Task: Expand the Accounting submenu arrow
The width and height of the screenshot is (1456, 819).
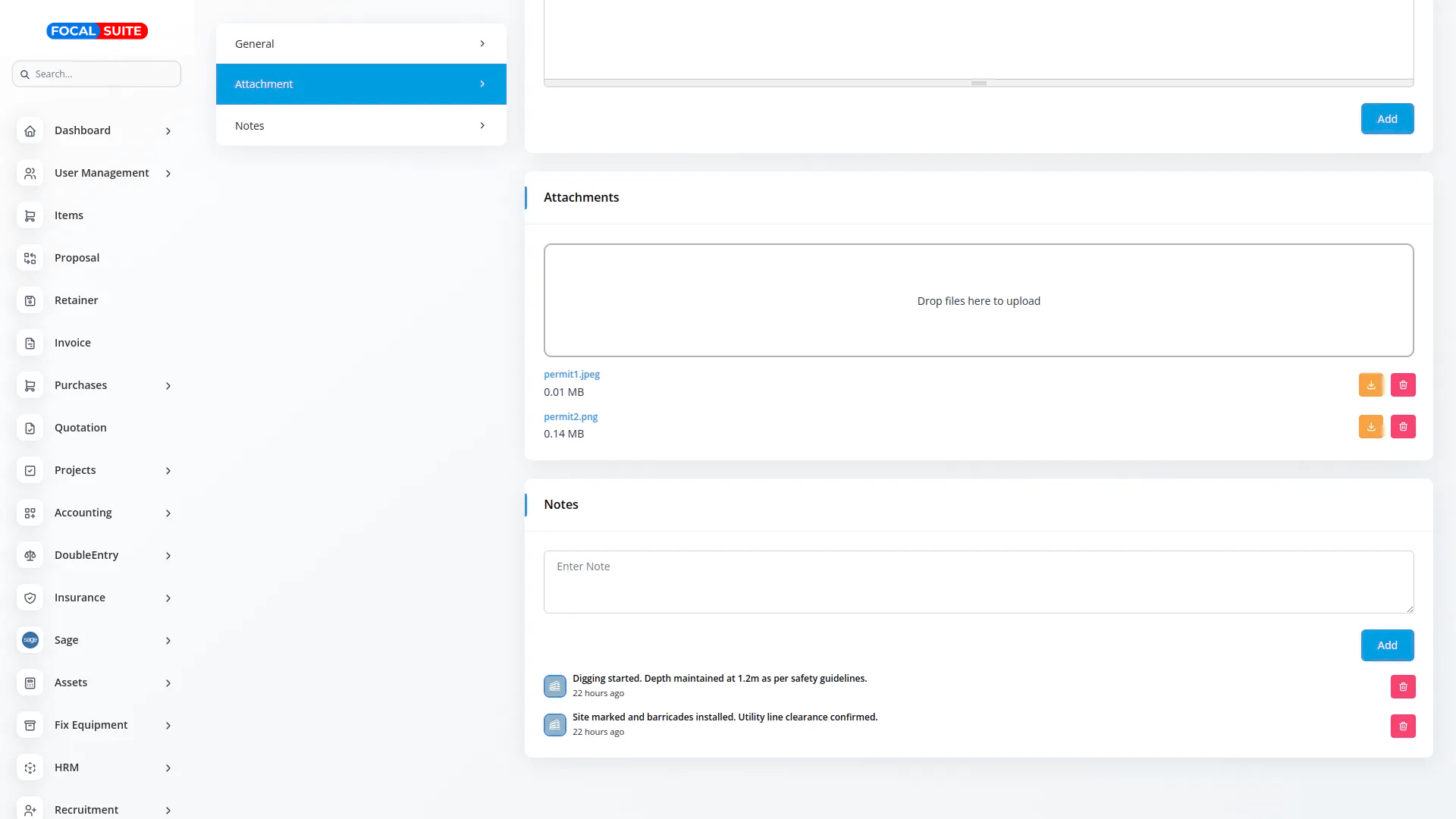Action: tap(168, 513)
